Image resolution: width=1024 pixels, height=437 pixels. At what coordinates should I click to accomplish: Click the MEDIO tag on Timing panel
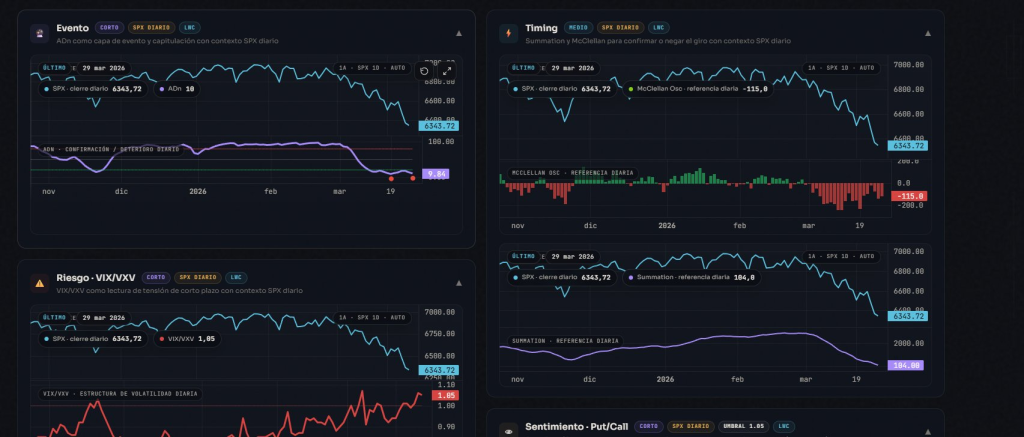click(578, 28)
